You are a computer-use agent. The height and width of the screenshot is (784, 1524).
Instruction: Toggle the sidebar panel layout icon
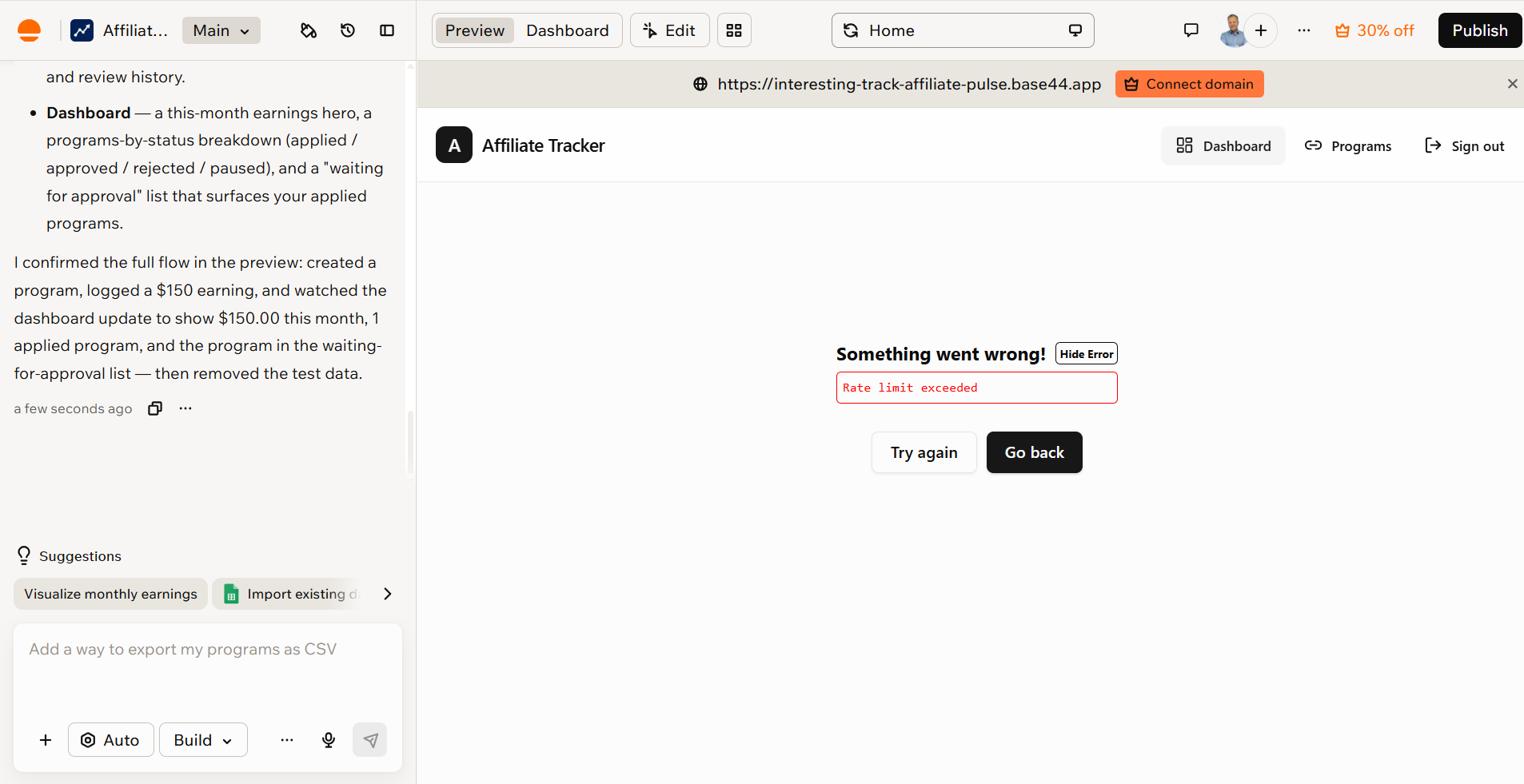coord(387,30)
